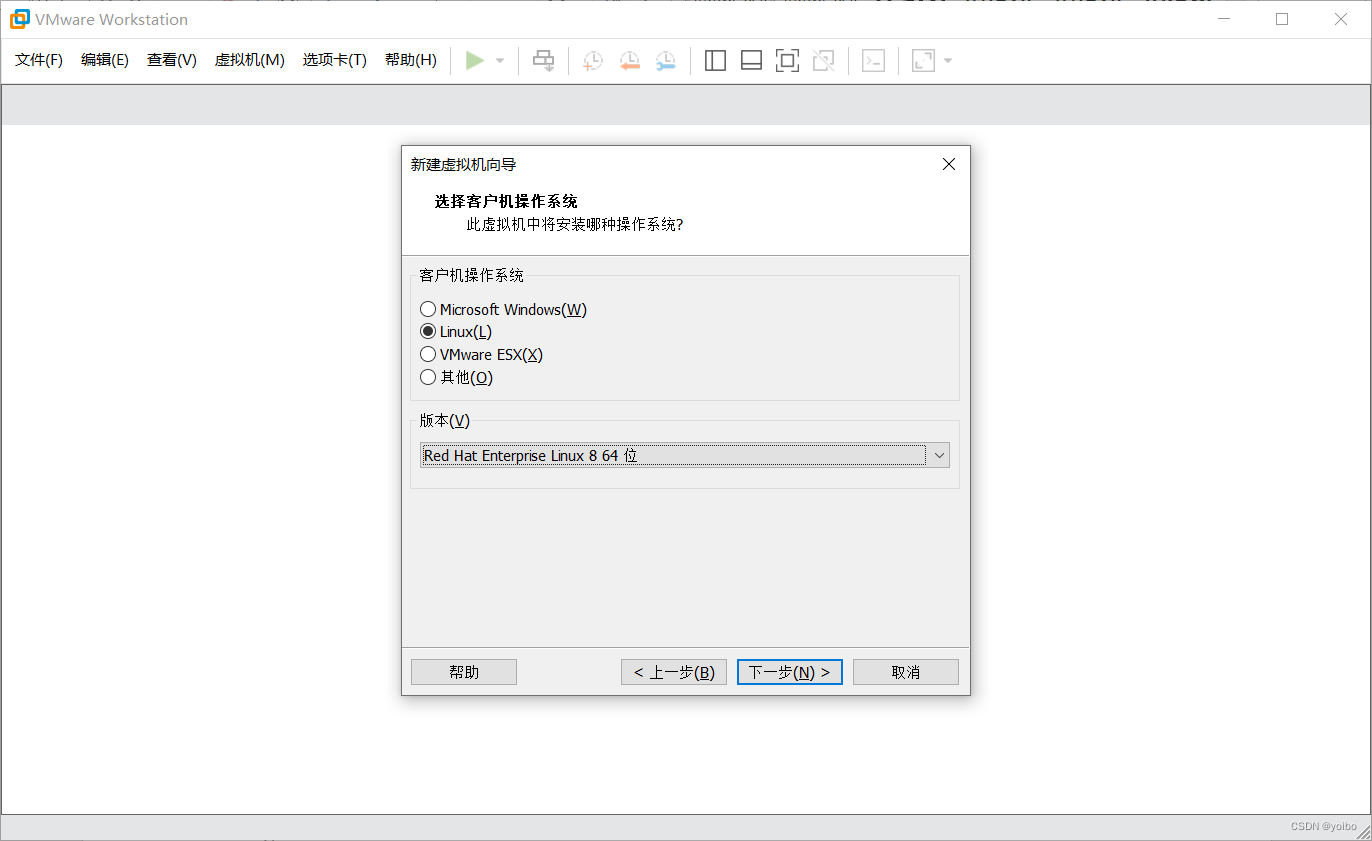The width and height of the screenshot is (1372, 841).
Task: Open the 选项卡(T) menu
Action: 335,60
